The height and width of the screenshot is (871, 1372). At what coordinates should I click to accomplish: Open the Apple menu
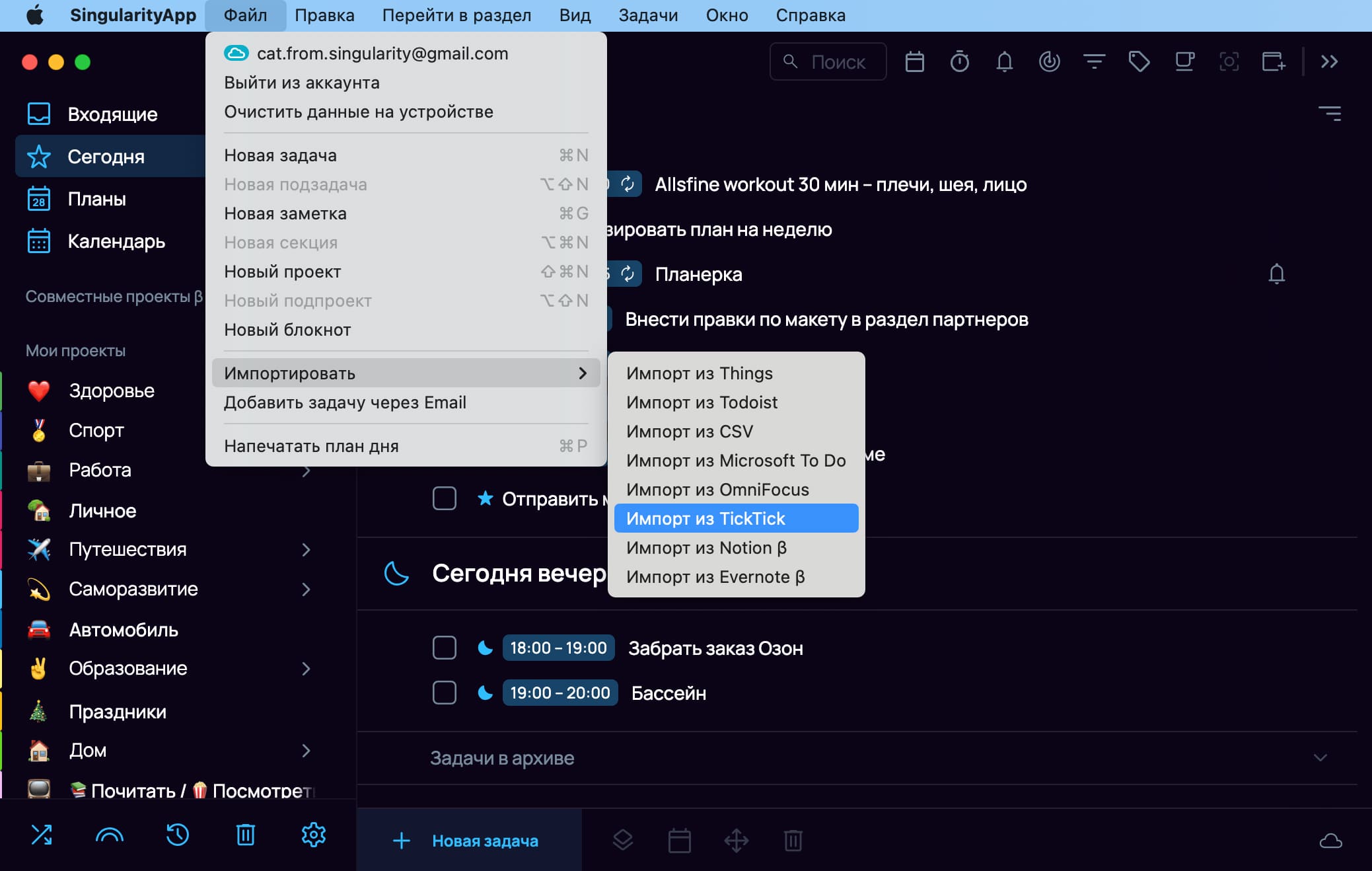click(x=35, y=15)
